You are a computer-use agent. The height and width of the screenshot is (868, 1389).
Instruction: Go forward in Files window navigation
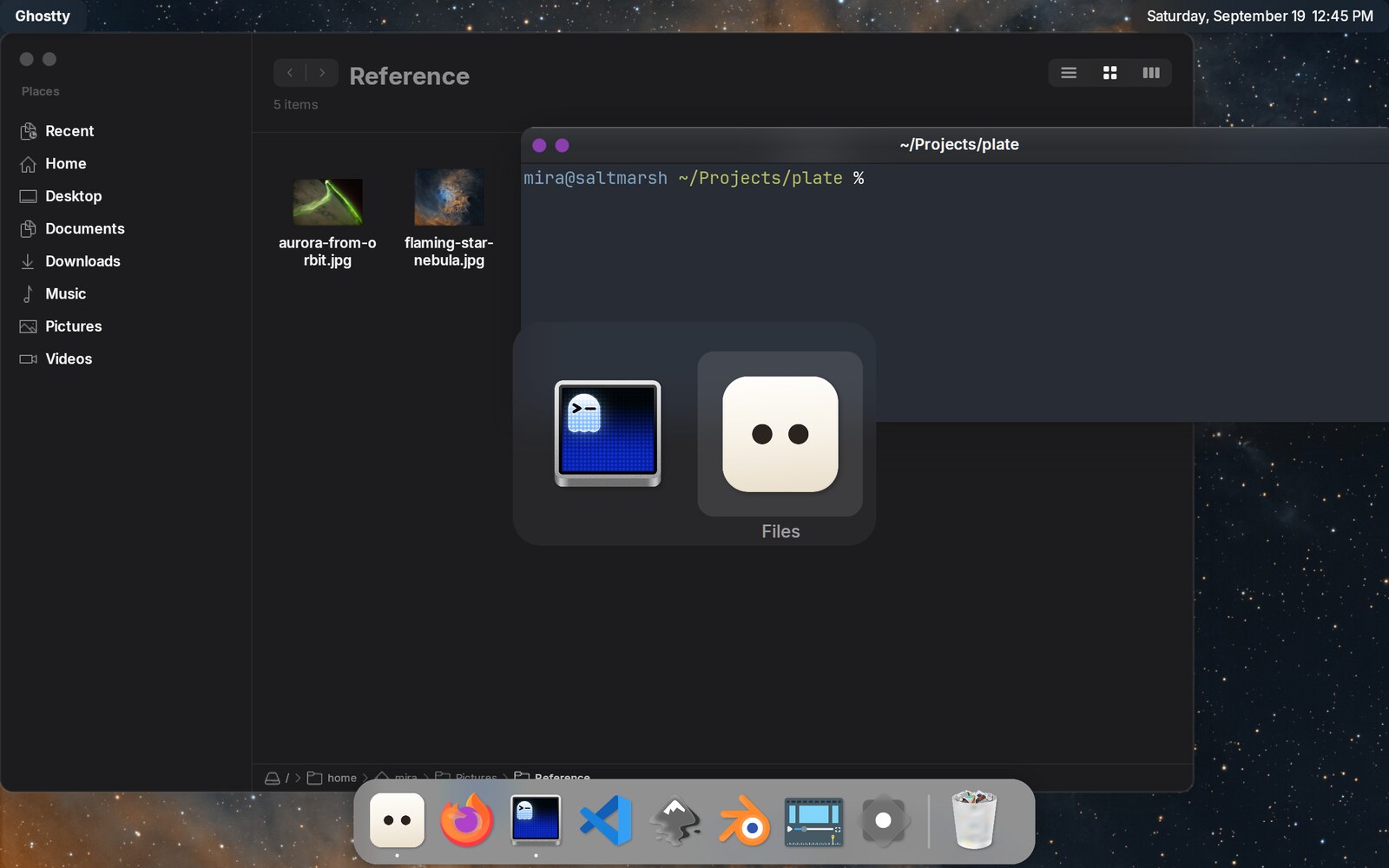click(322, 73)
